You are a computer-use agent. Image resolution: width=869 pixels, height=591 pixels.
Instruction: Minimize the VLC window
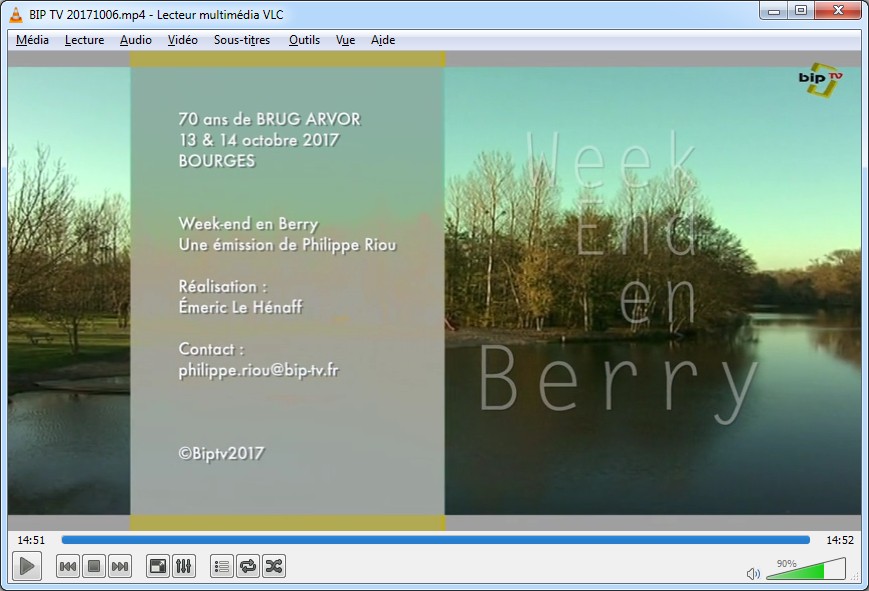tap(774, 11)
